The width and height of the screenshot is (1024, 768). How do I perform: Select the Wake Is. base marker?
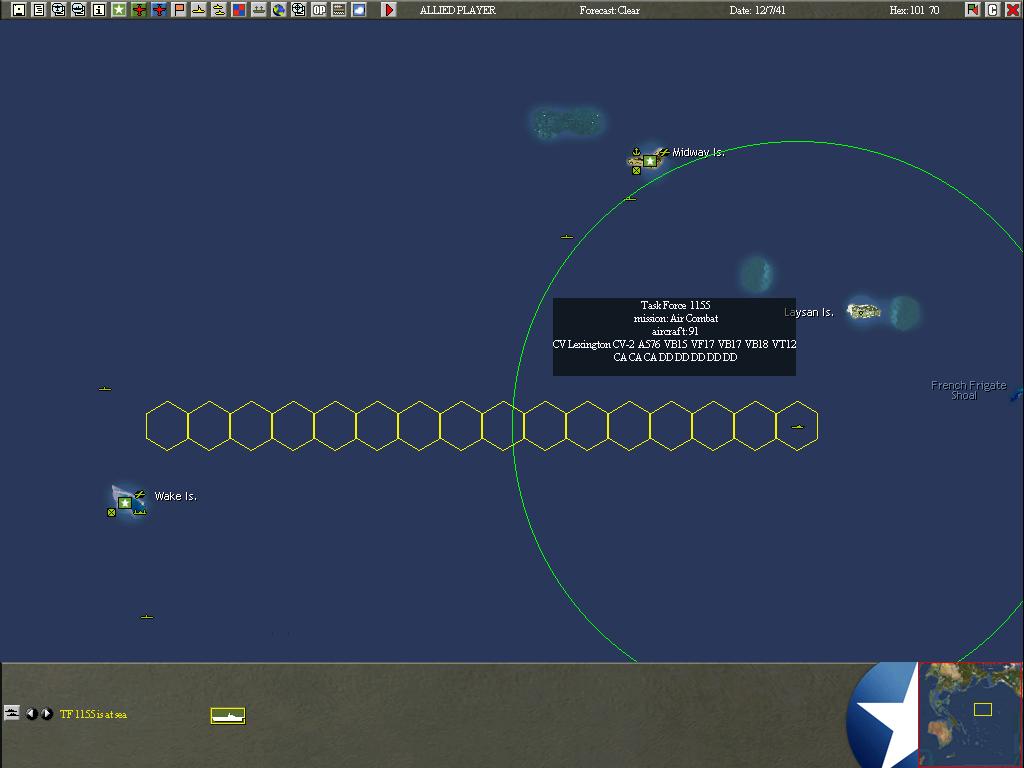[125, 503]
